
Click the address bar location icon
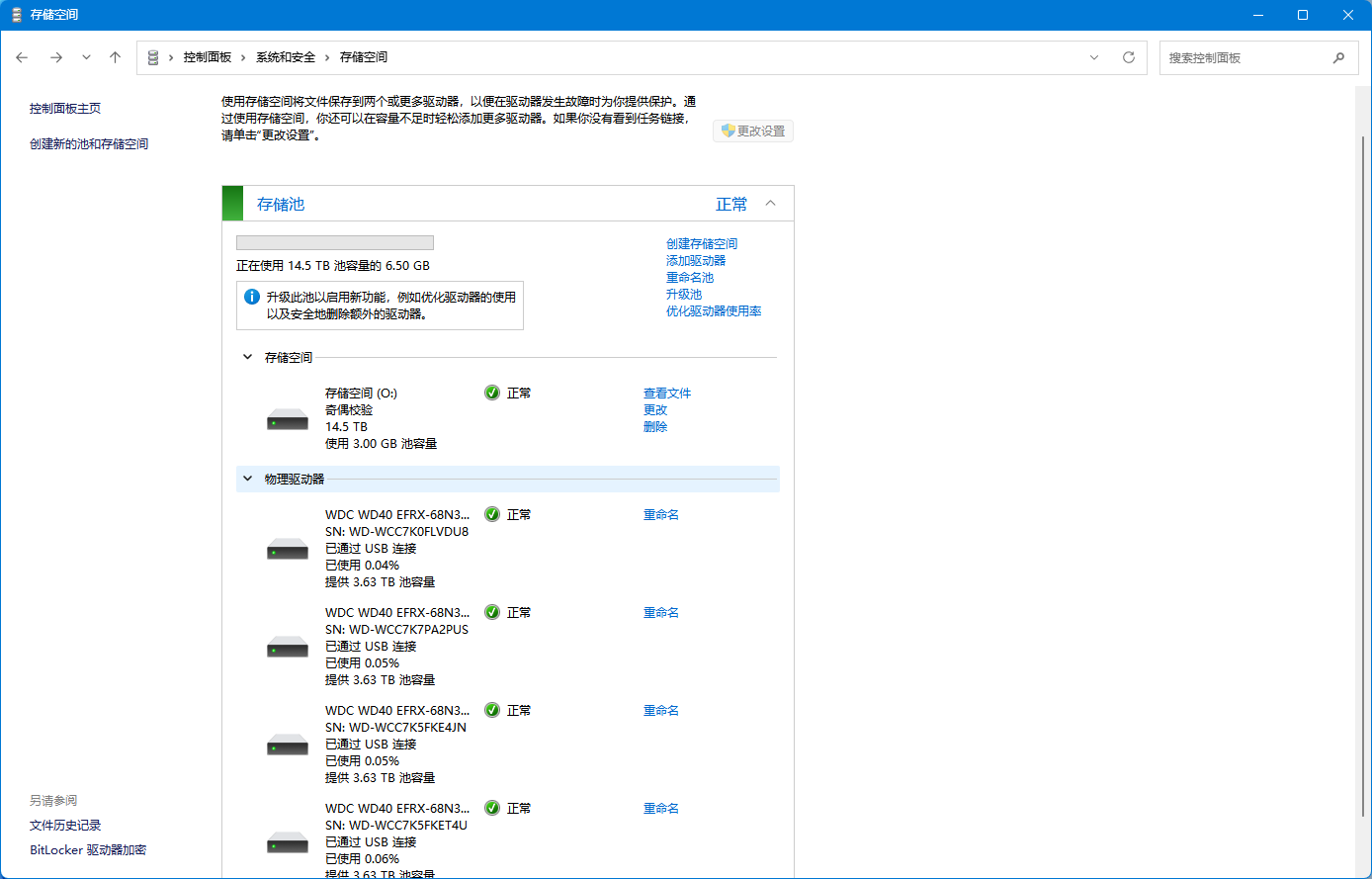tap(152, 57)
